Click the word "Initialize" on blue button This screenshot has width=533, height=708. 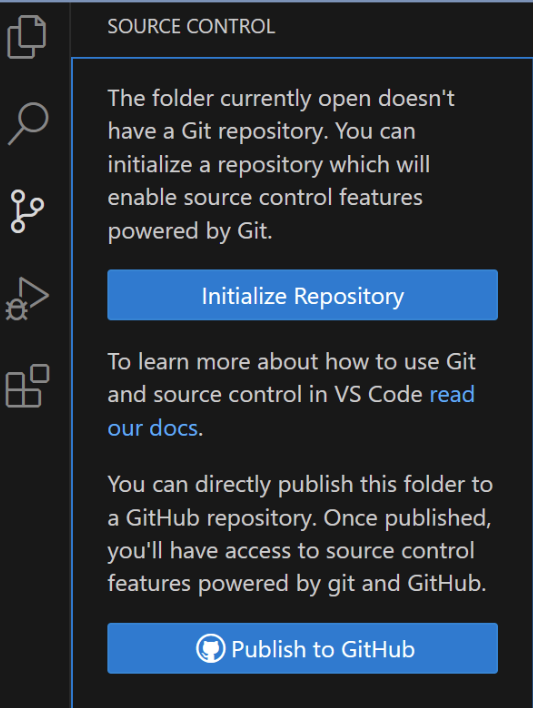[244, 296]
